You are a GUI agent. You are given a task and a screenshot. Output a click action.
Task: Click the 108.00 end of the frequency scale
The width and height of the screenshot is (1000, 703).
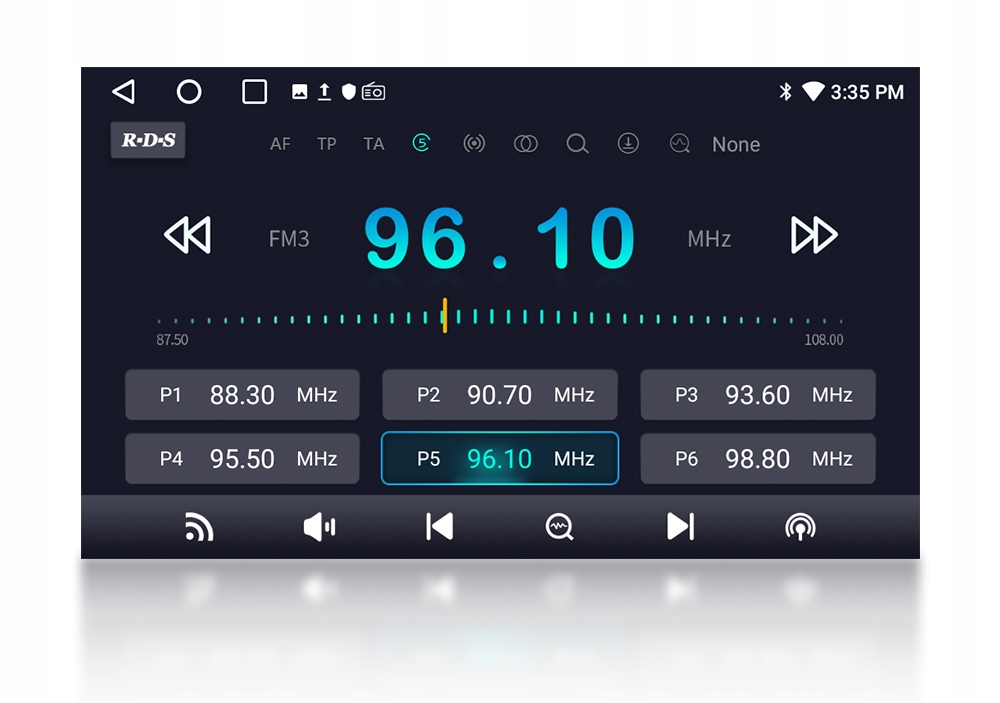click(x=823, y=340)
